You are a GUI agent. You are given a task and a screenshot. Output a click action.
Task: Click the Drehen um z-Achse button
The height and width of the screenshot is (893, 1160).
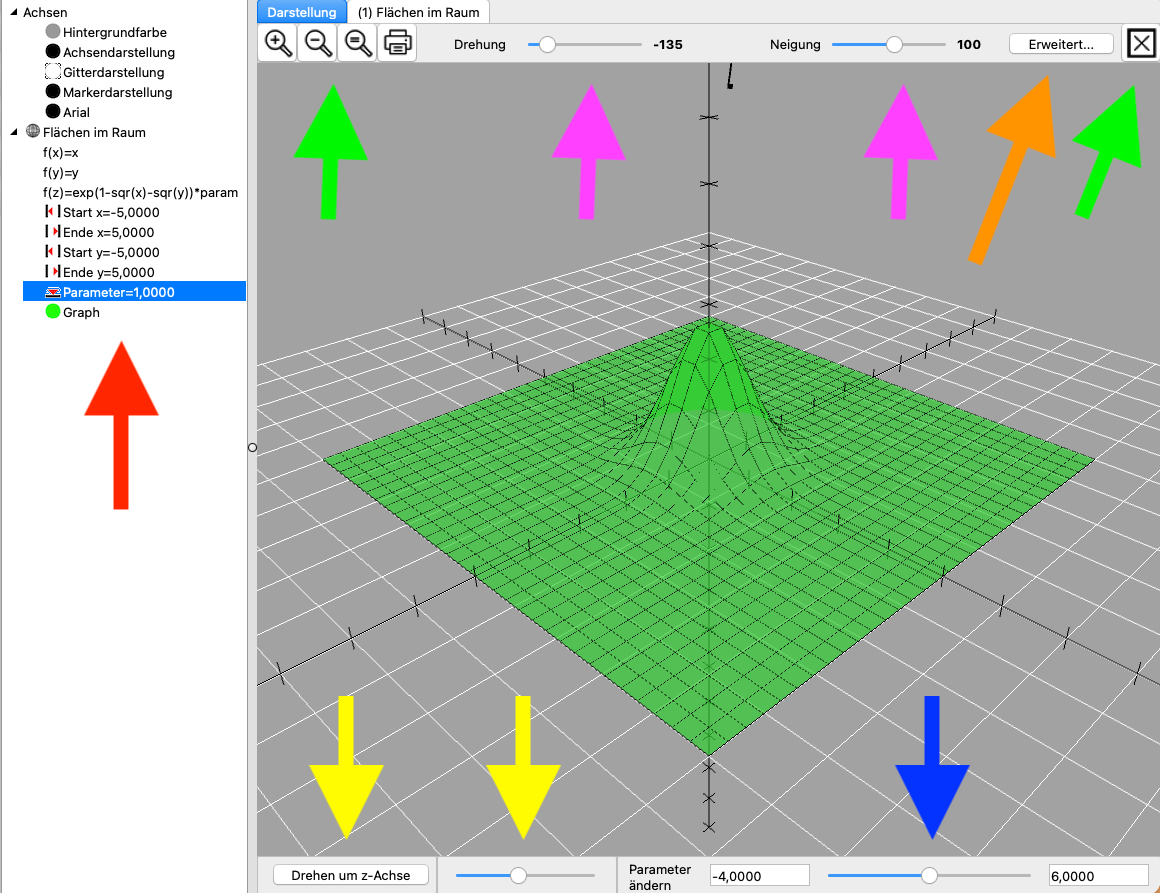point(351,875)
